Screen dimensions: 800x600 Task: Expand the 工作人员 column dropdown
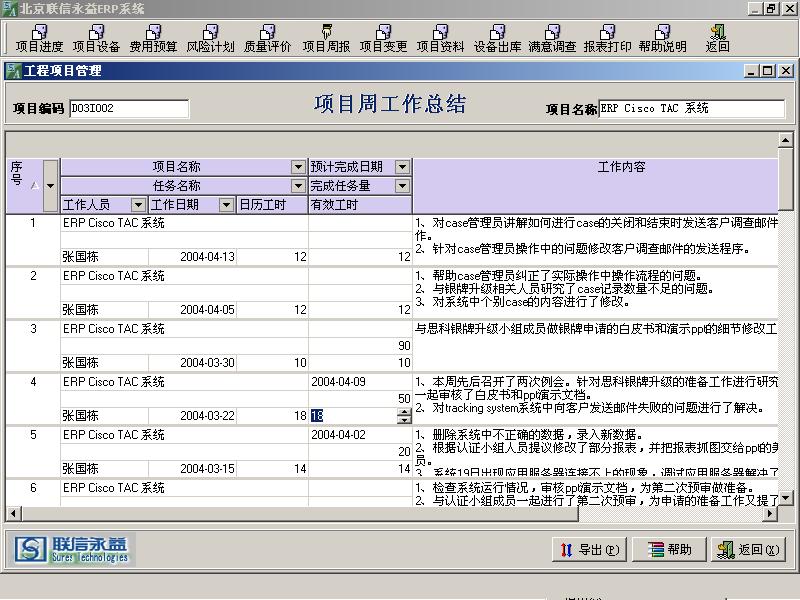click(x=138, y=205)
